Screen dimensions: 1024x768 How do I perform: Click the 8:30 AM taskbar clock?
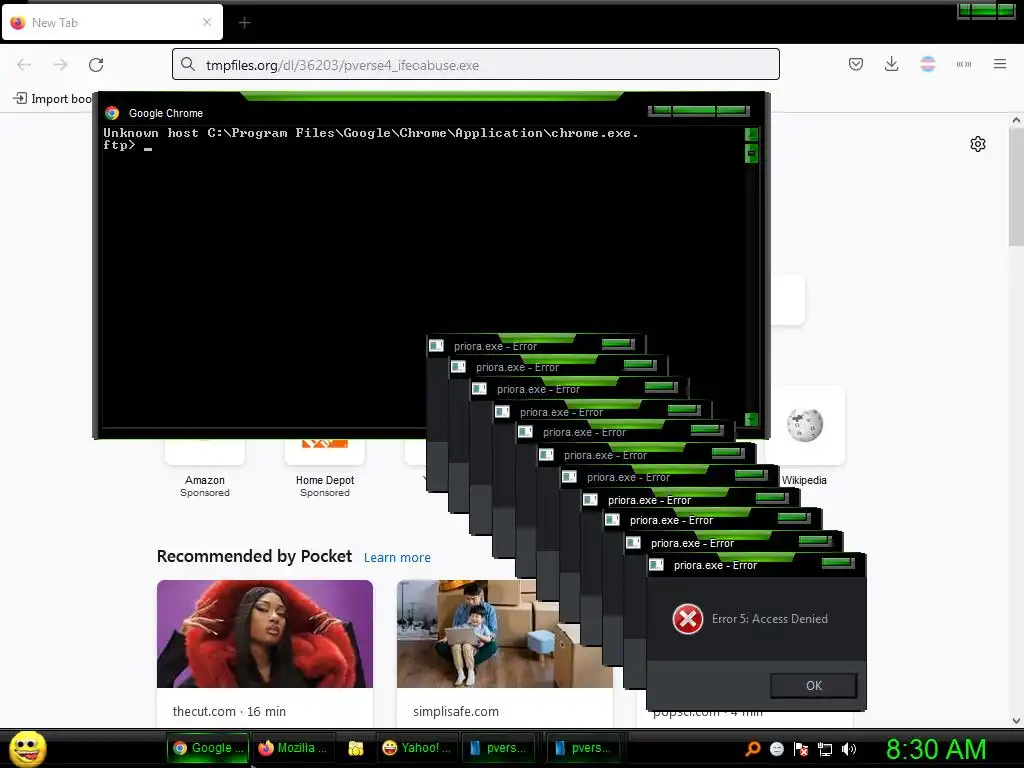click(x=936, y=749)
